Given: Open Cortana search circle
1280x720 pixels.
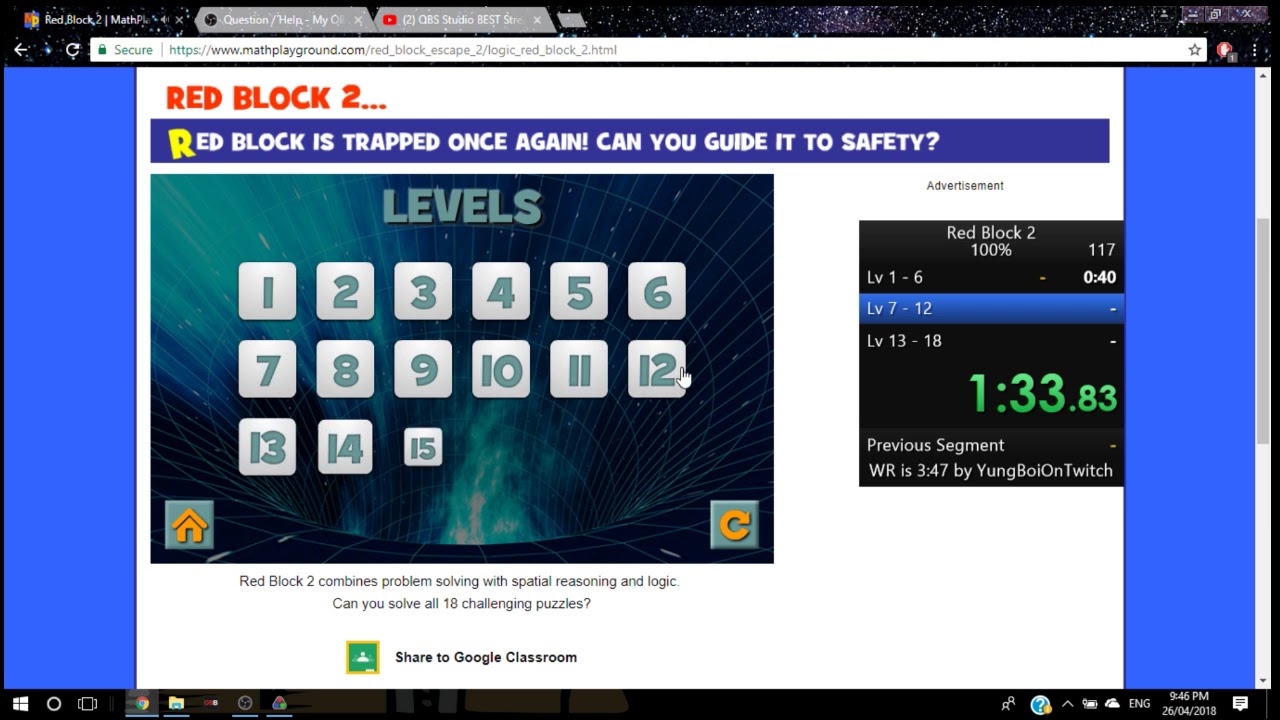Looking at the screenshot, I should (x=54, y=704).
